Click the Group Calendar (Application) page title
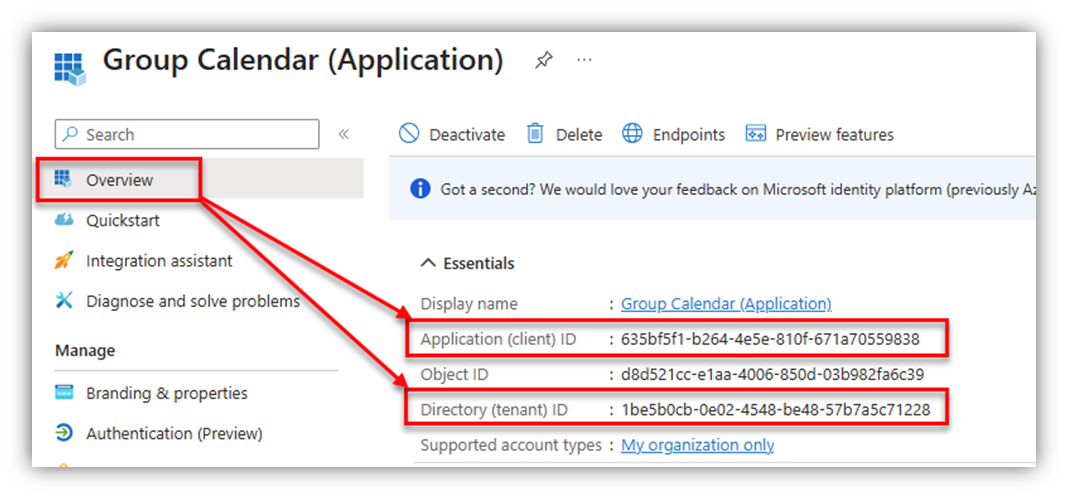The image size is (1068, 499). click(303, 61)
